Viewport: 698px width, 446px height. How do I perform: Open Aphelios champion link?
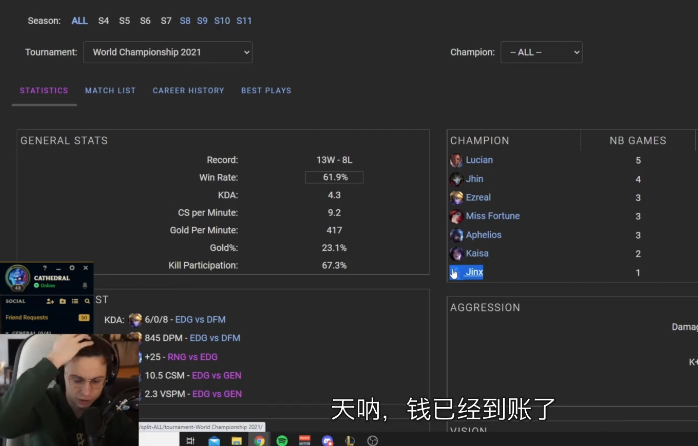tap(484, 235)
